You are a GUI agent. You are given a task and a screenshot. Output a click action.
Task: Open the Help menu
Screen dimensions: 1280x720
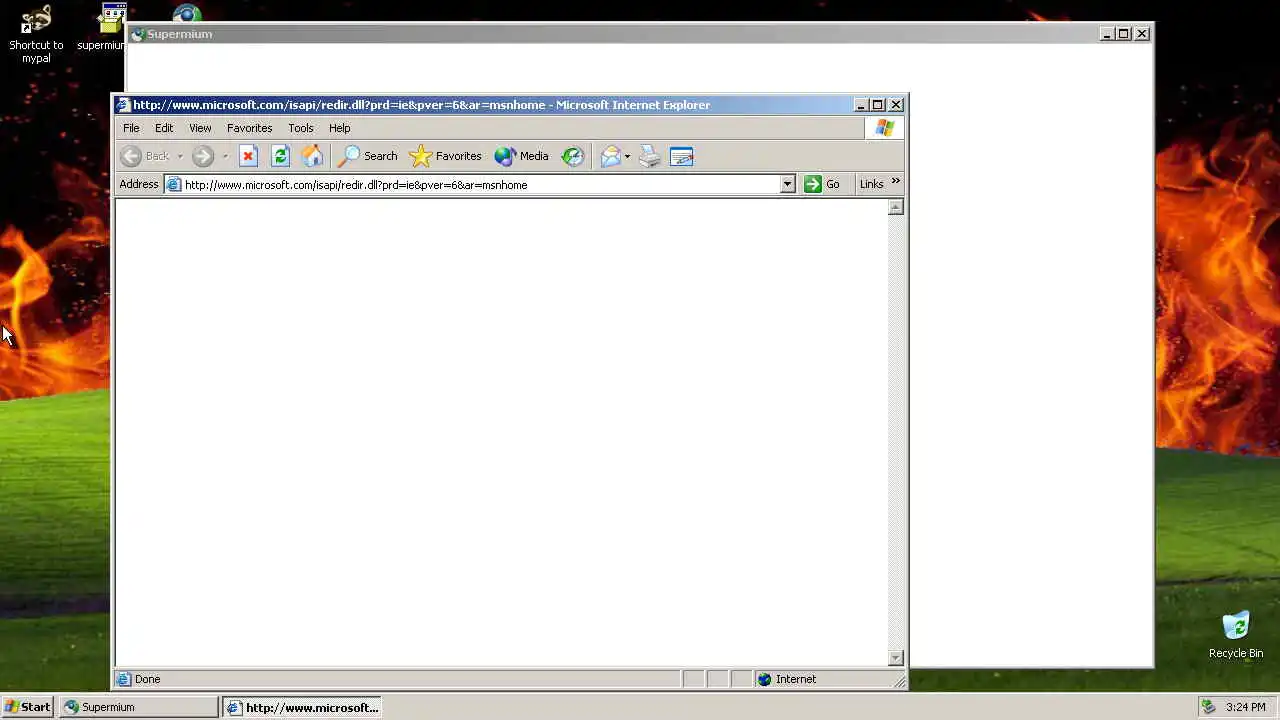tap(339, 128)
